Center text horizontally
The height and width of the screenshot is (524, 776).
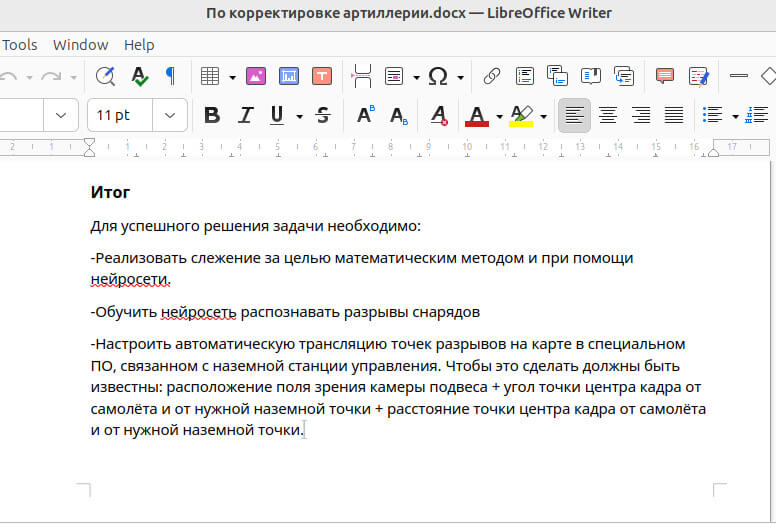607,115
